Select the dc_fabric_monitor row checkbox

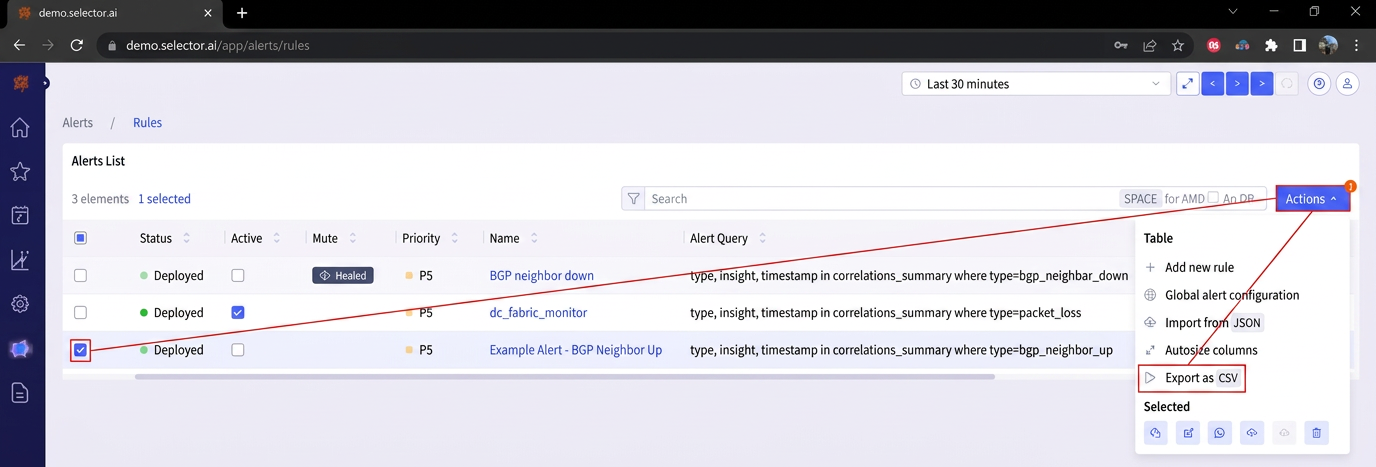tap(81, 312)
